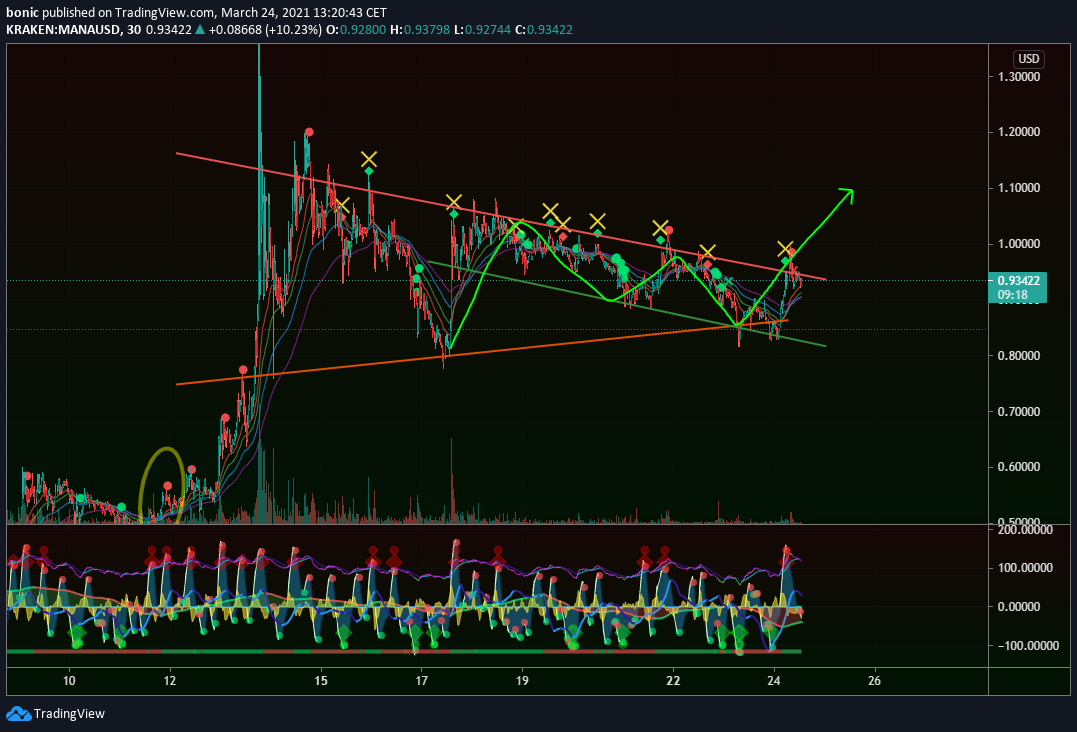Click date label 15 on time axis
This screenshot has width=1077, height=732.
321,680
